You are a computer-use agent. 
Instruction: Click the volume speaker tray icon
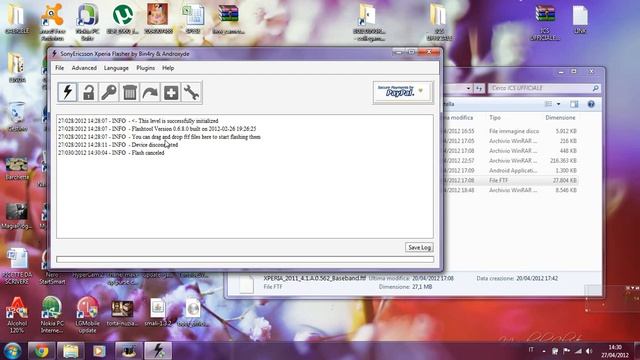tap(589, 351)
